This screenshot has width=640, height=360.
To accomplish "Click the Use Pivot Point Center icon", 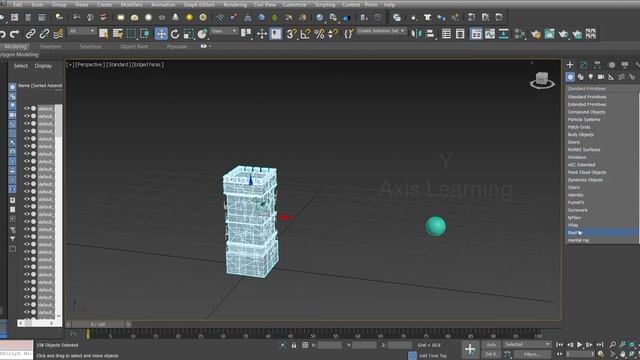I will click(x=246, y=33).
